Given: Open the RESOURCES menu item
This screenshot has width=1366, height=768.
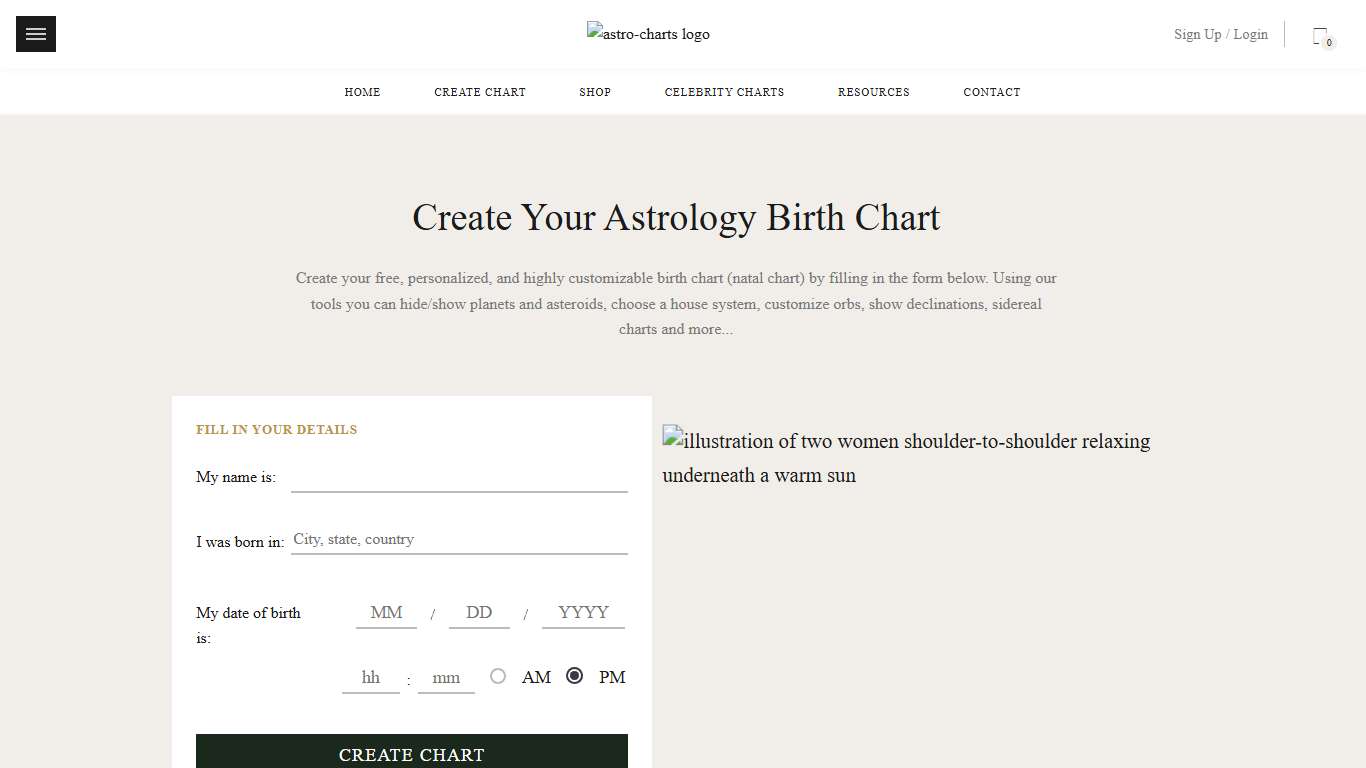Looking at the screenshot, I should [x=873, y=92].
